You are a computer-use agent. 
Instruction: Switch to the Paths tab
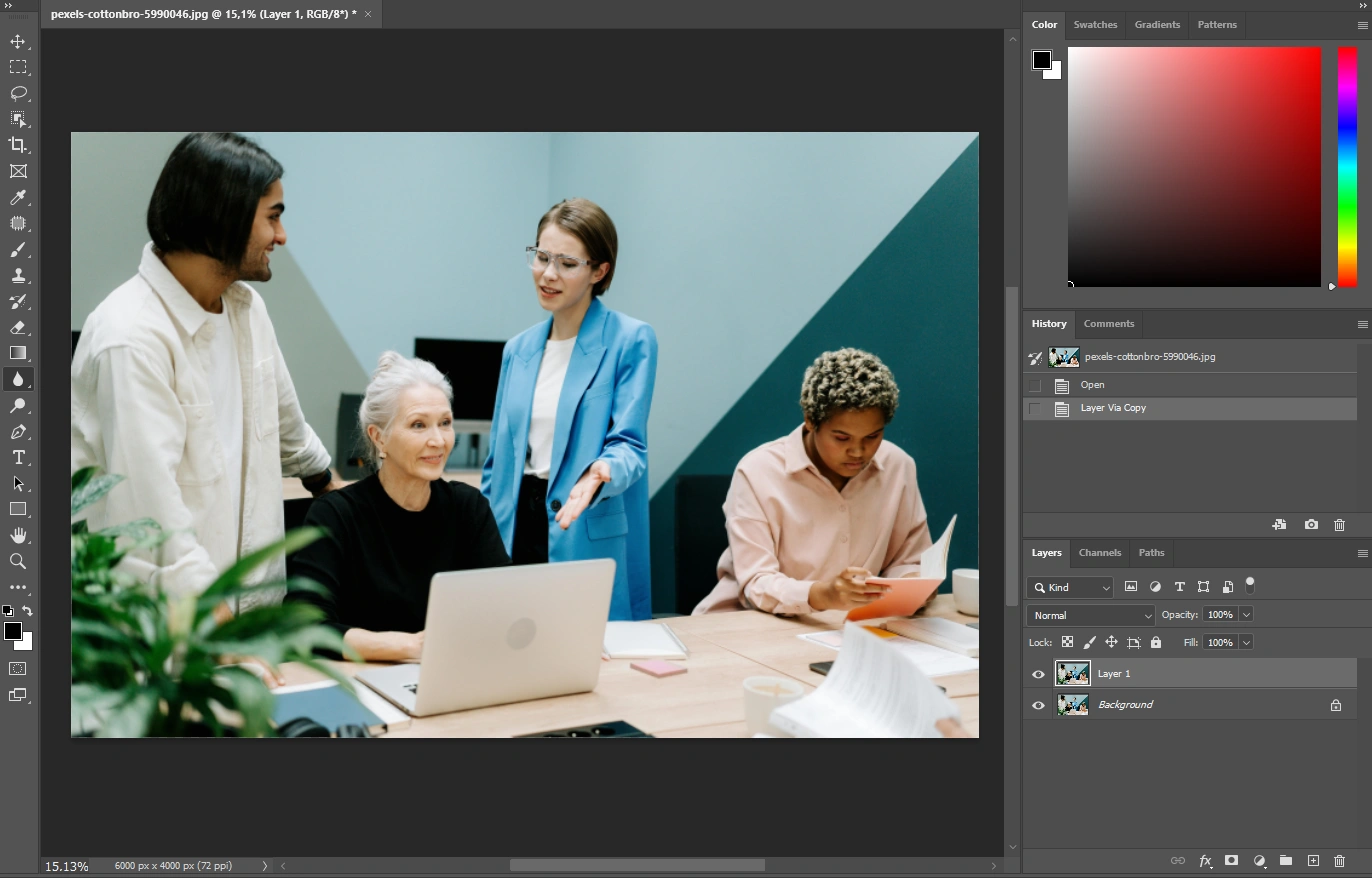click(x=1151, y=552)
